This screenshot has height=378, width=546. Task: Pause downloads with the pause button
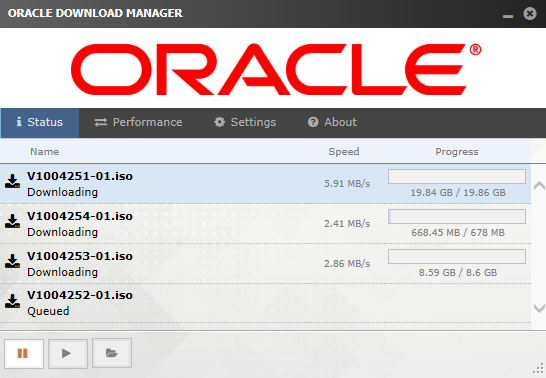(24, 353)
